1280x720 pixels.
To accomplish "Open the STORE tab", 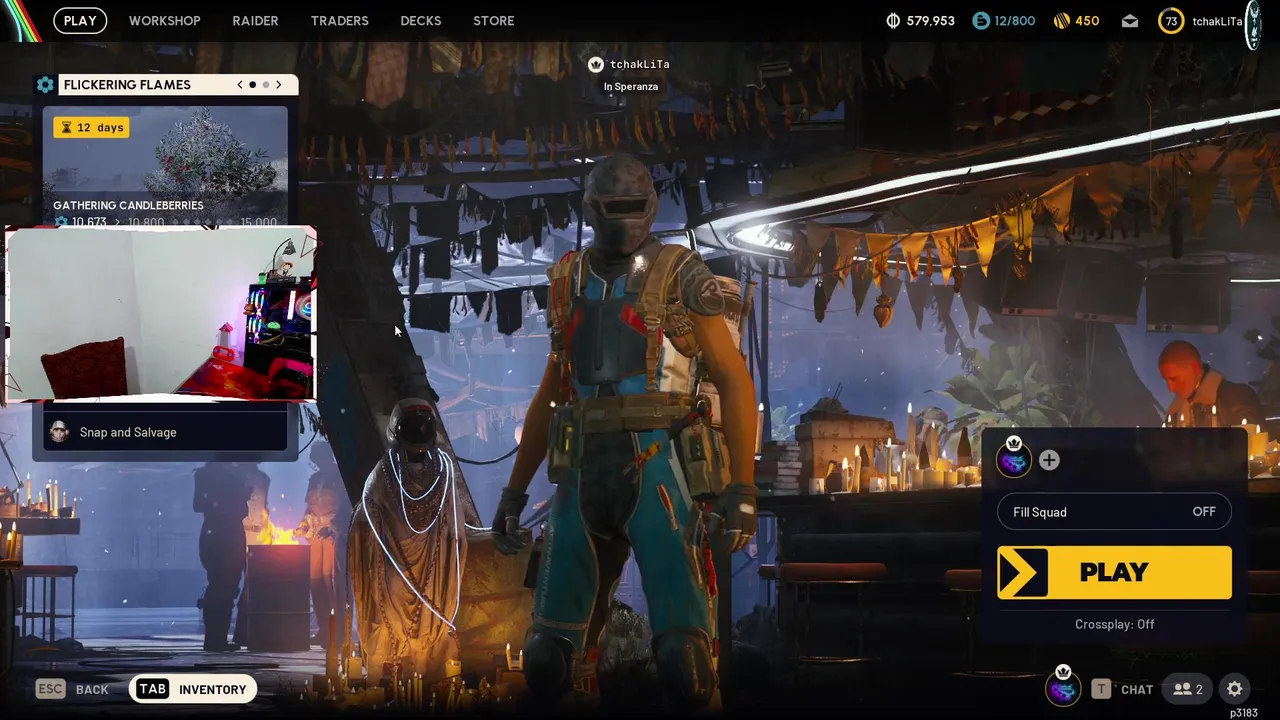I will (493, 20).
